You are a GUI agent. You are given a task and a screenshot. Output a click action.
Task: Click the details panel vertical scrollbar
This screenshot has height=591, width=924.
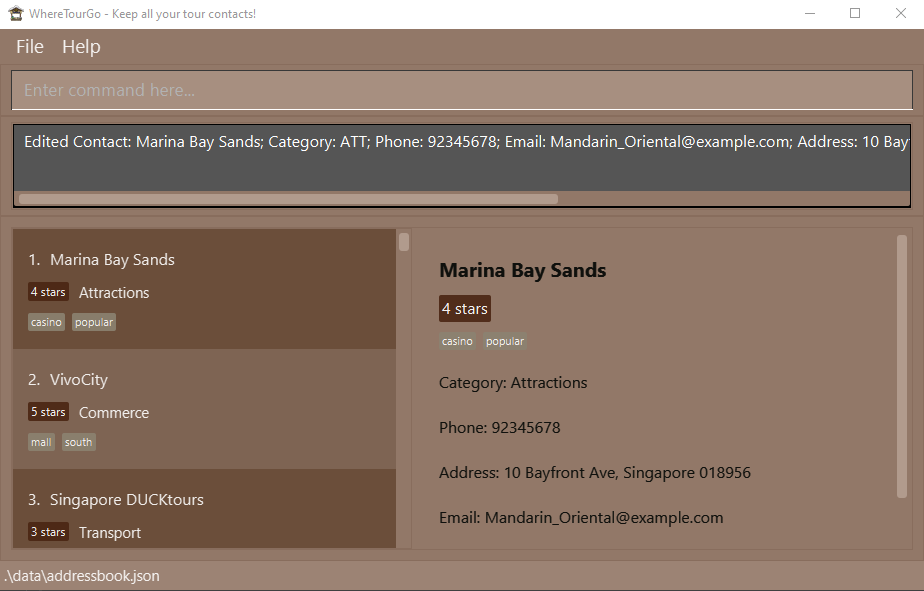(902, 365)
